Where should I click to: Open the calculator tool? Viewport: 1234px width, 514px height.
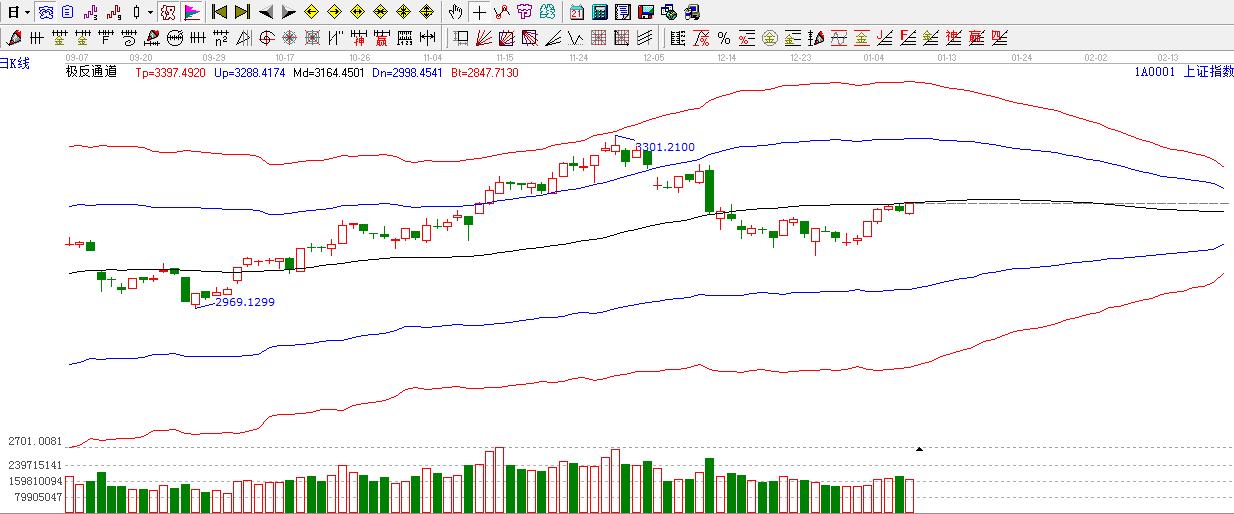pos(599,12)
